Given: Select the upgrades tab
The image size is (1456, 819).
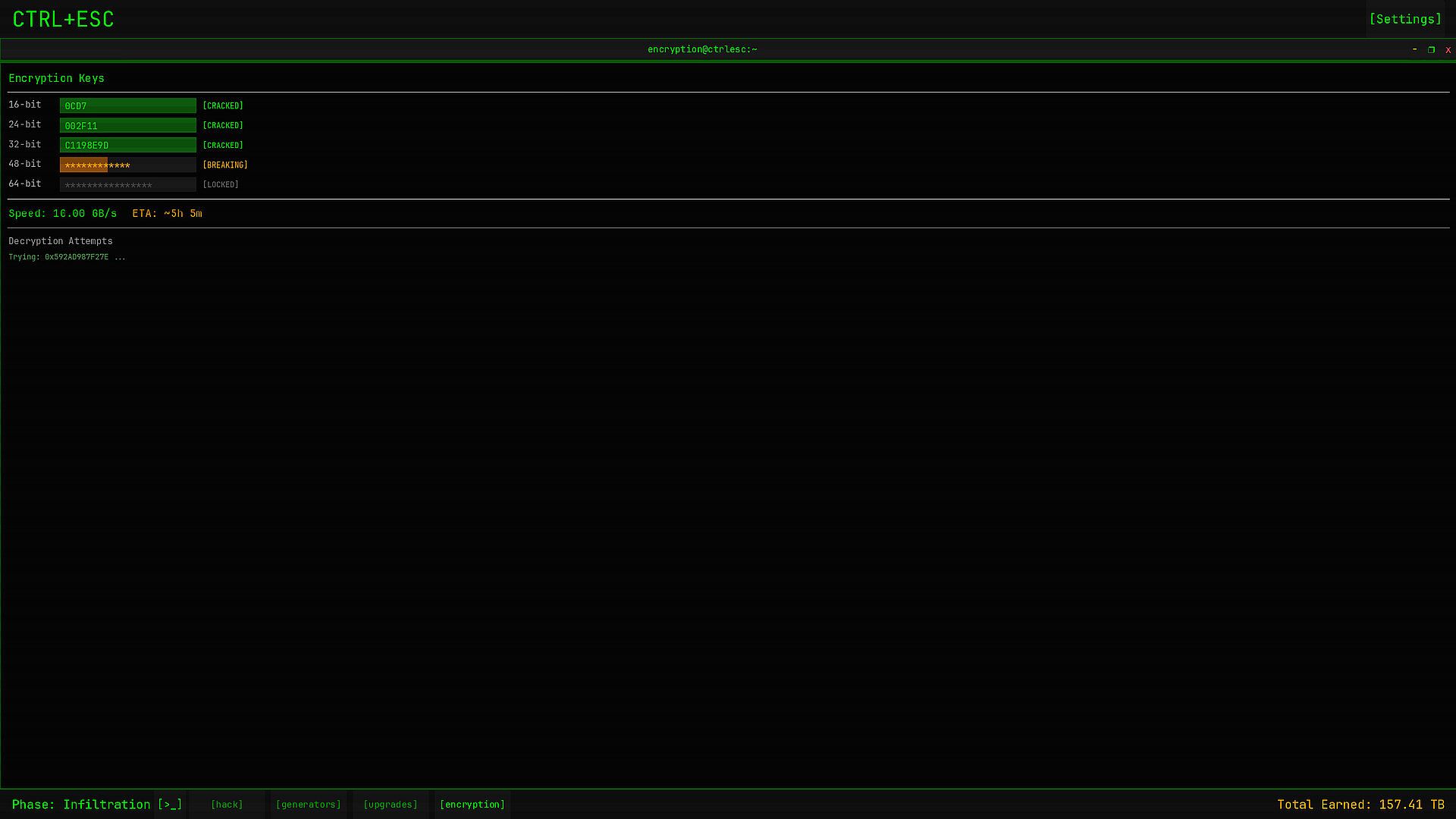Looking at the screenshot, I should click(390, 805).
